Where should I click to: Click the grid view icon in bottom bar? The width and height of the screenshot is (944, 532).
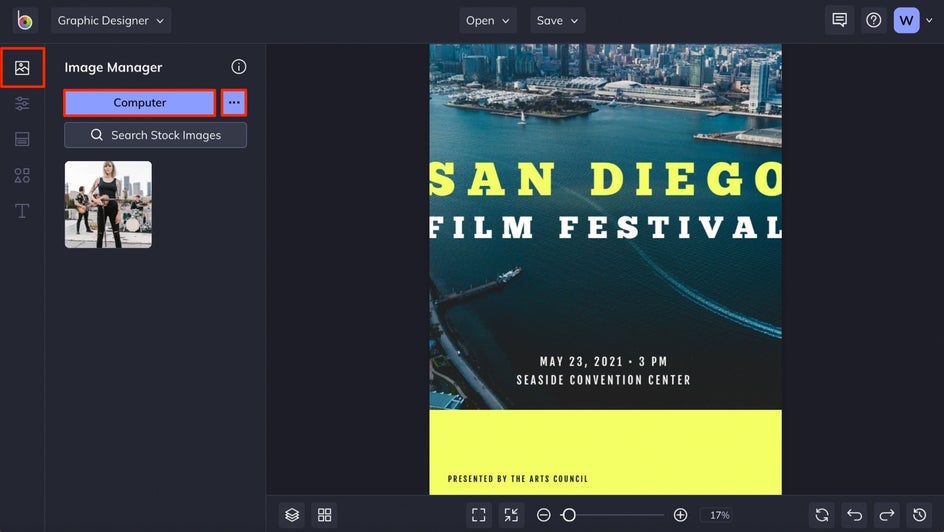click(x=324, y=515)
